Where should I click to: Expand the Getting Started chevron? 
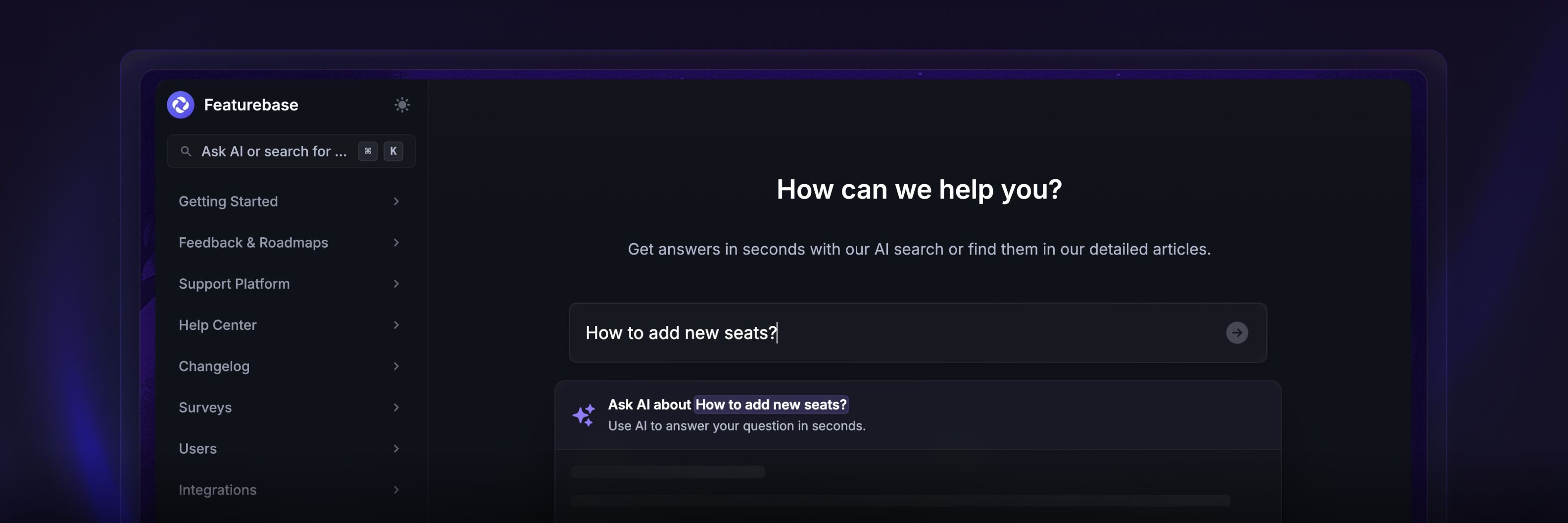[396, 202]
